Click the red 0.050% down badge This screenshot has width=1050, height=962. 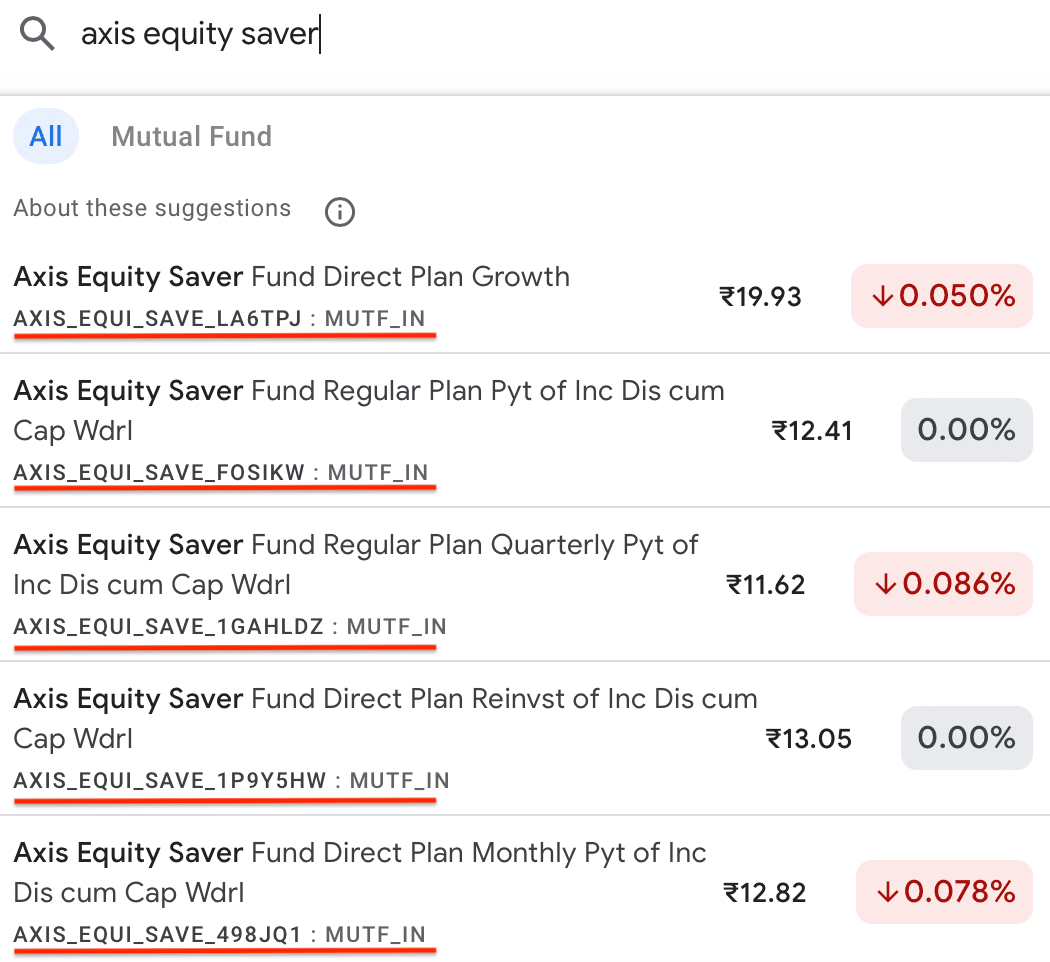coord(941,296)
